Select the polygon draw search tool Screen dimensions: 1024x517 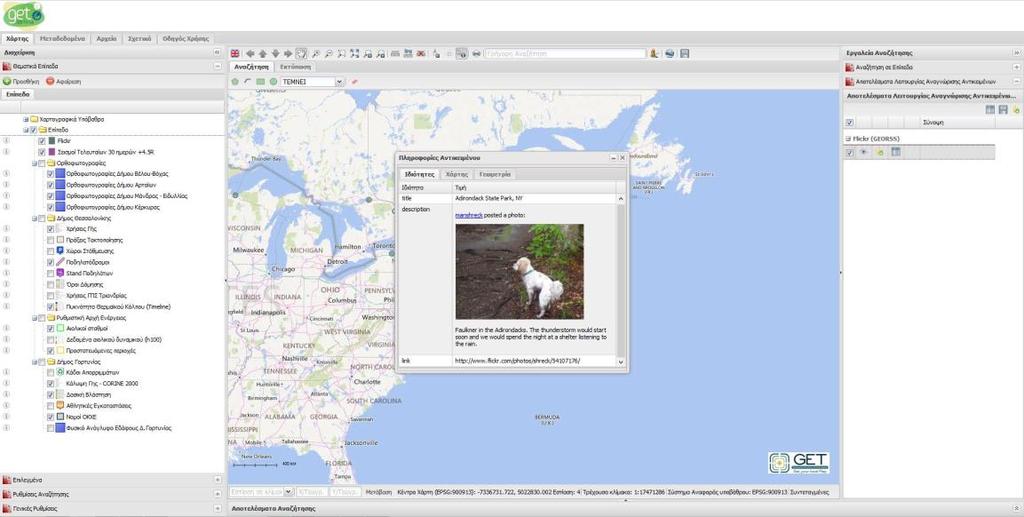(x=235, y=82)
